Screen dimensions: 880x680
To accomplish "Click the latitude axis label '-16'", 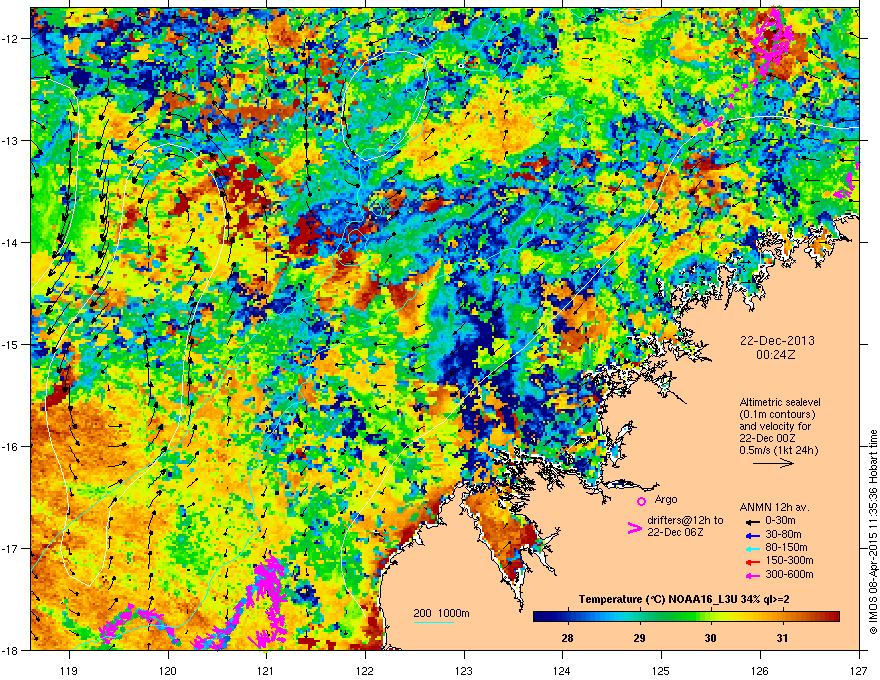I will (x=11, y=447).
